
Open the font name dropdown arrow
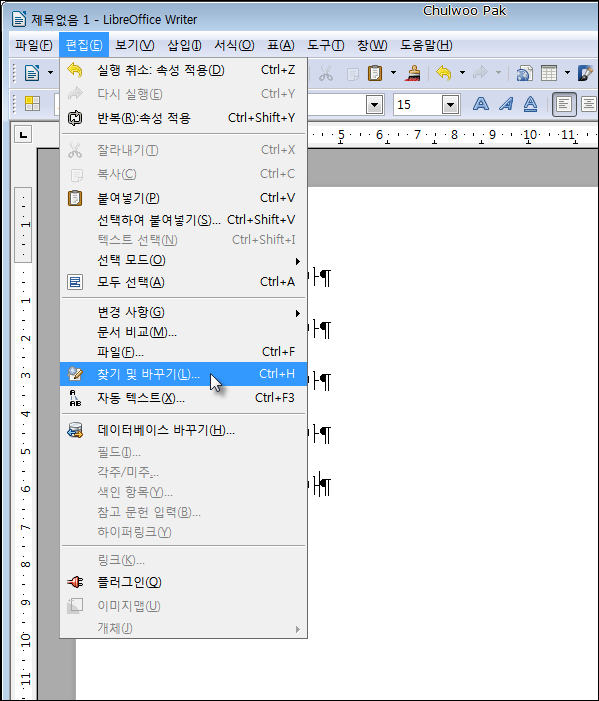tap(375, 105)
